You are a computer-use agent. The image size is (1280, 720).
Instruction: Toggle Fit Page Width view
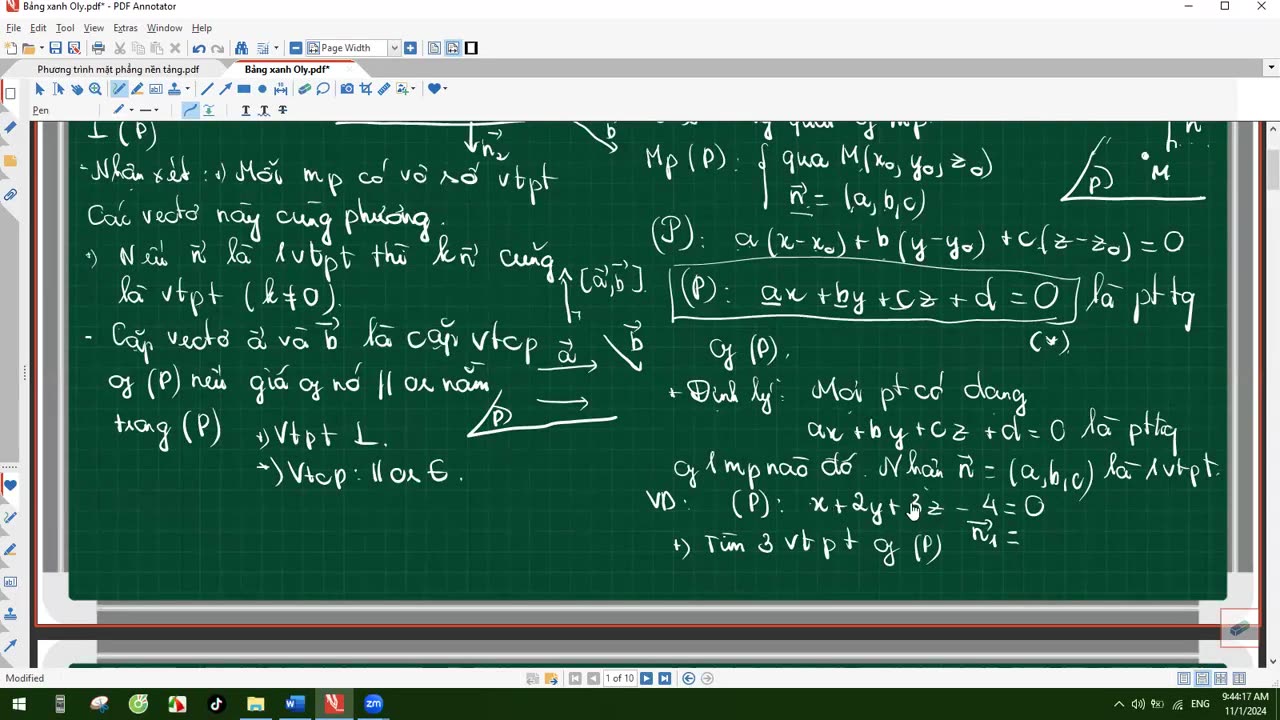[453, 48]
